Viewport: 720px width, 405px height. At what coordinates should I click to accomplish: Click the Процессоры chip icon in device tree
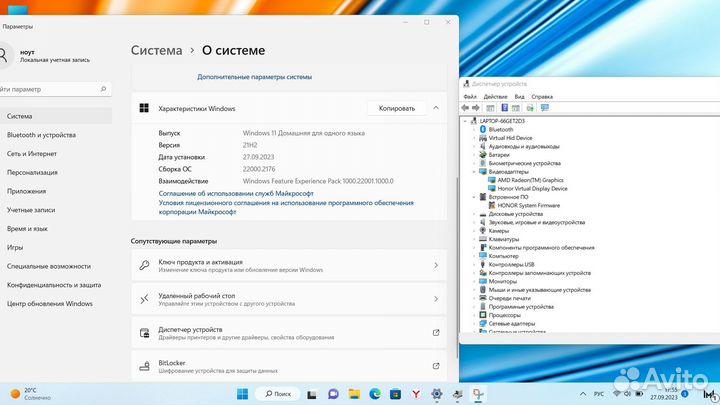483,315
